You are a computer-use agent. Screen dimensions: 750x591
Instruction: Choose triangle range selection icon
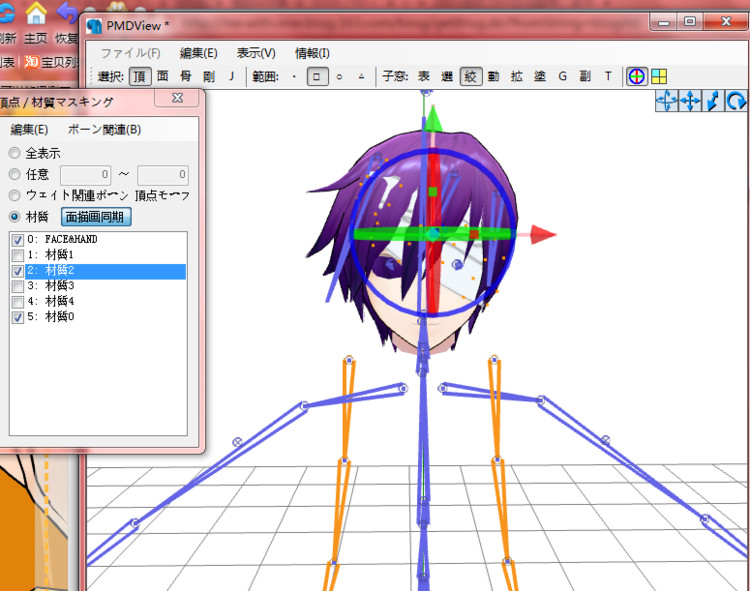(362, 77)
